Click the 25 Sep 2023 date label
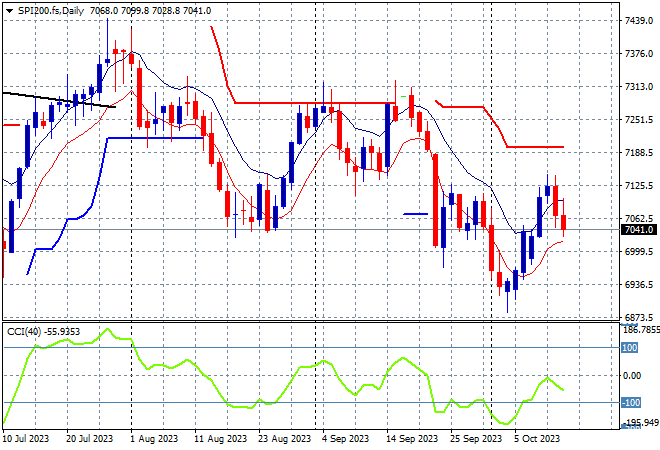The height and width of the screenshot is (450, 660). click(x=476, y=439)
